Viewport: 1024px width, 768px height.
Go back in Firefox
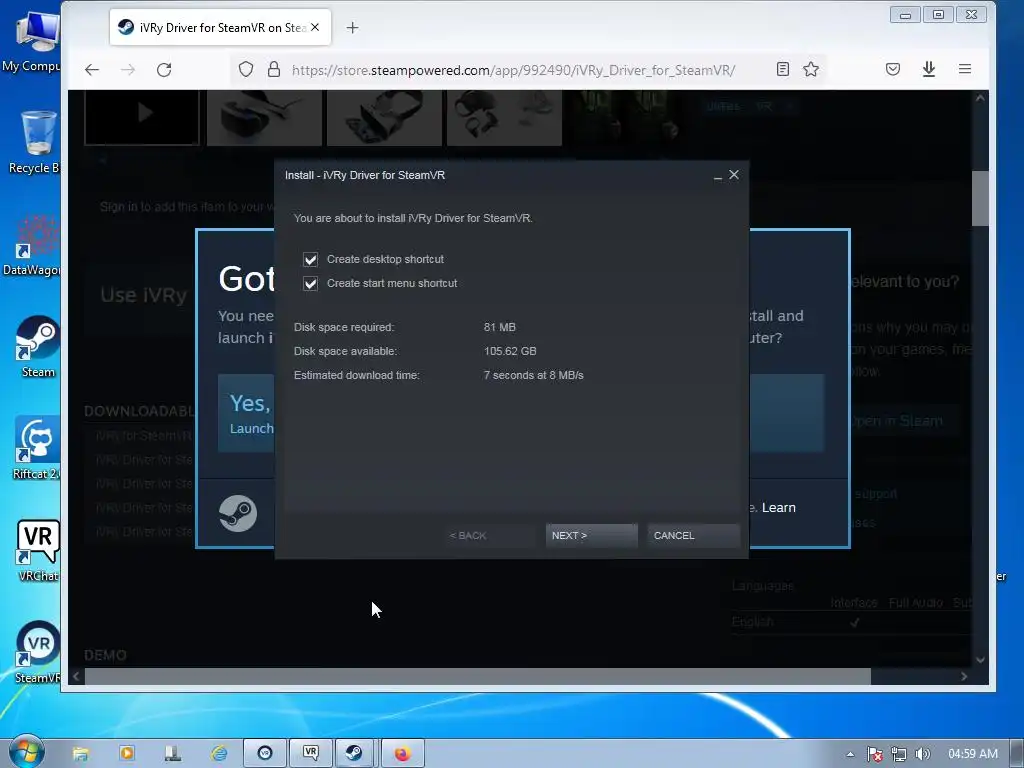(x=92, y=69)
